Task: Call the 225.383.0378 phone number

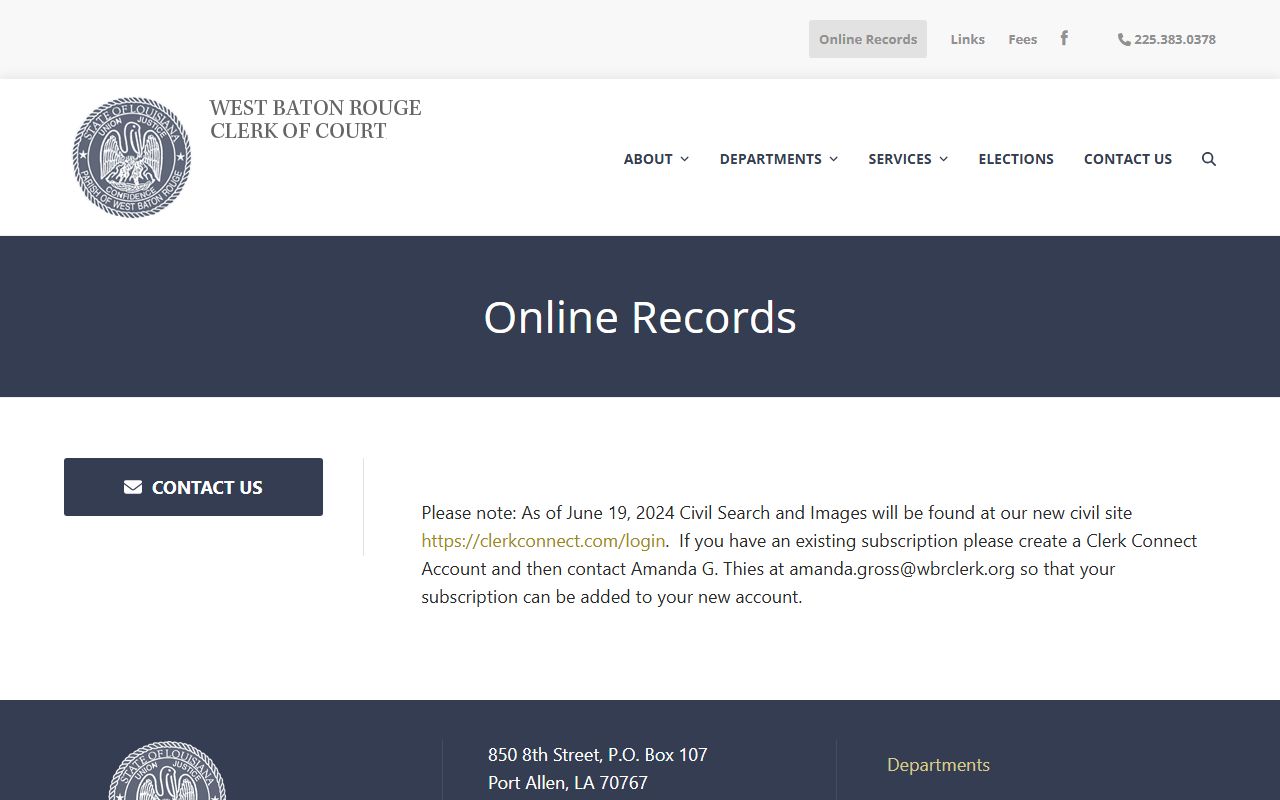Action: (1175, 39)
